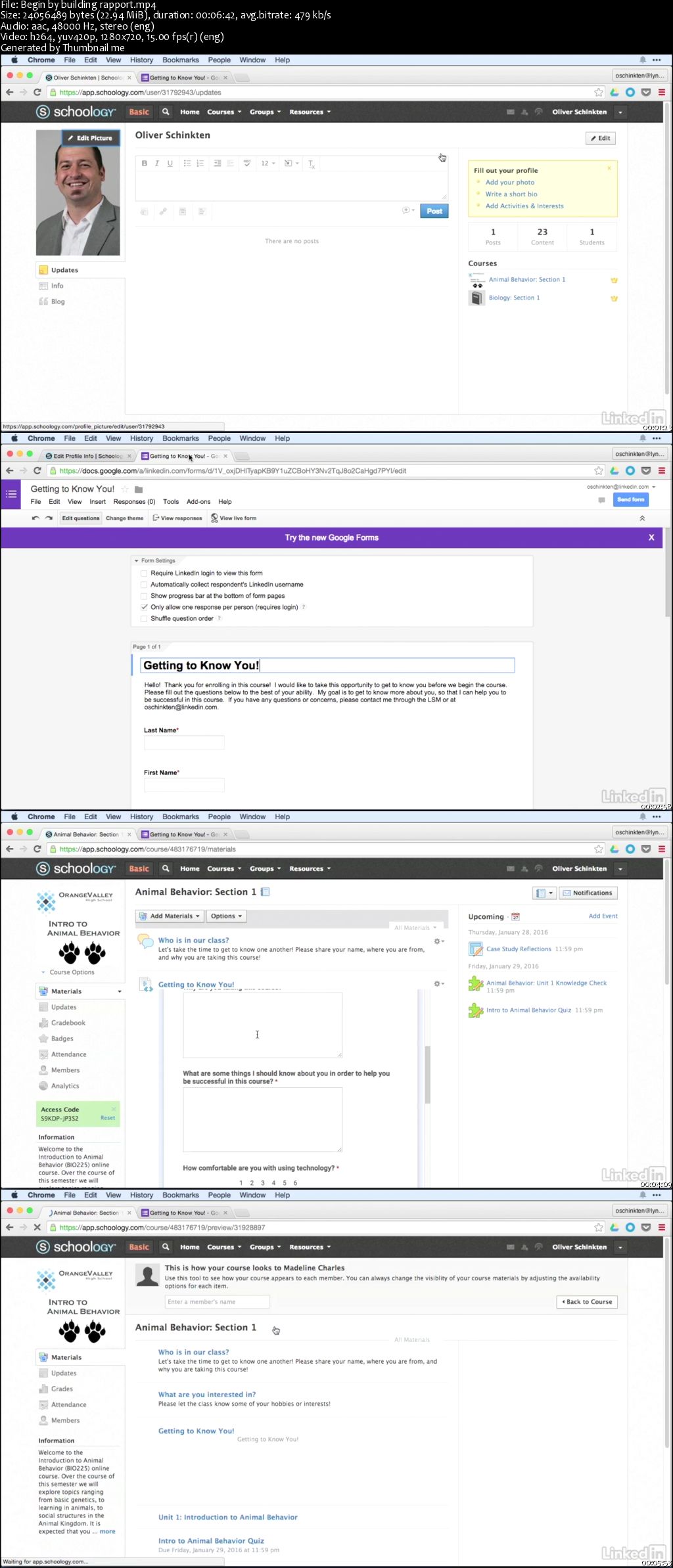Click the gear icon for Getting to Know You
Image resolution: width=673 pixels, height=1568 pixels.
click(x=439, y=983)
